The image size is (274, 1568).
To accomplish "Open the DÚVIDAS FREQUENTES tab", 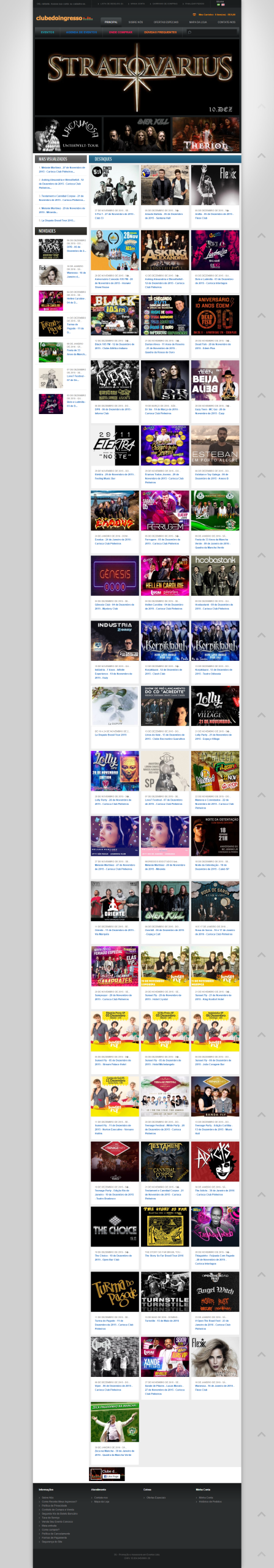I will point(160,32).
